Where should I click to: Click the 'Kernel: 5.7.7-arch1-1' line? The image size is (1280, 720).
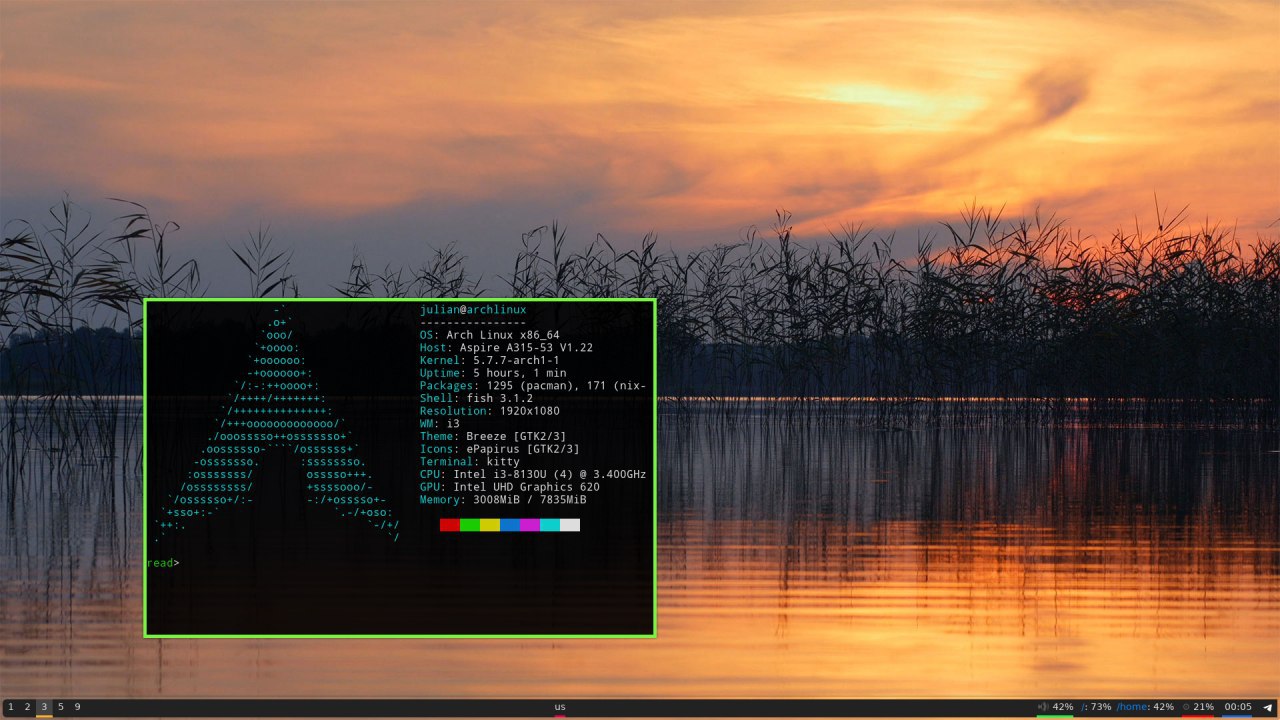pos(490,360)
